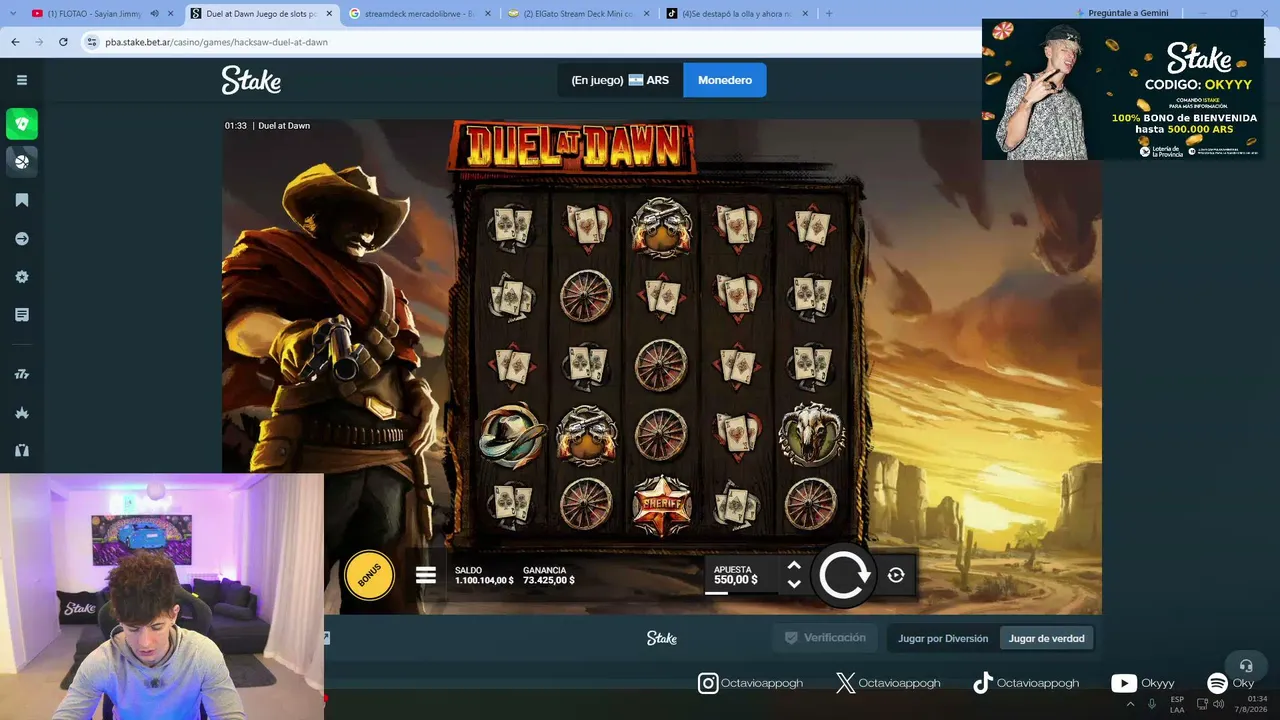This screenshot has height=720, width=1280.
Task: Switch to the TikTok 'Se destapó la olla' tab
Action: click(736, 14)
